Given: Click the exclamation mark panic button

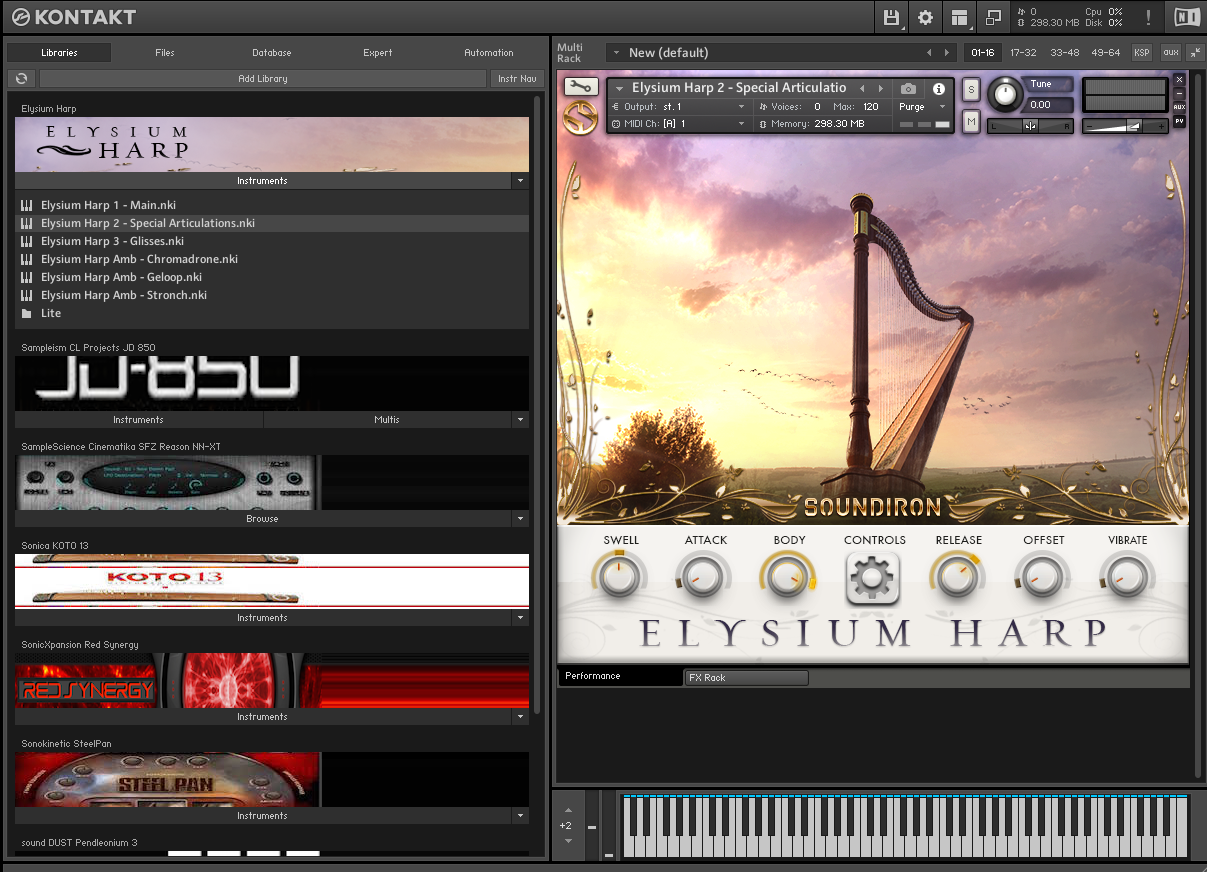Looking at the screenshot, I should 1148,17.
